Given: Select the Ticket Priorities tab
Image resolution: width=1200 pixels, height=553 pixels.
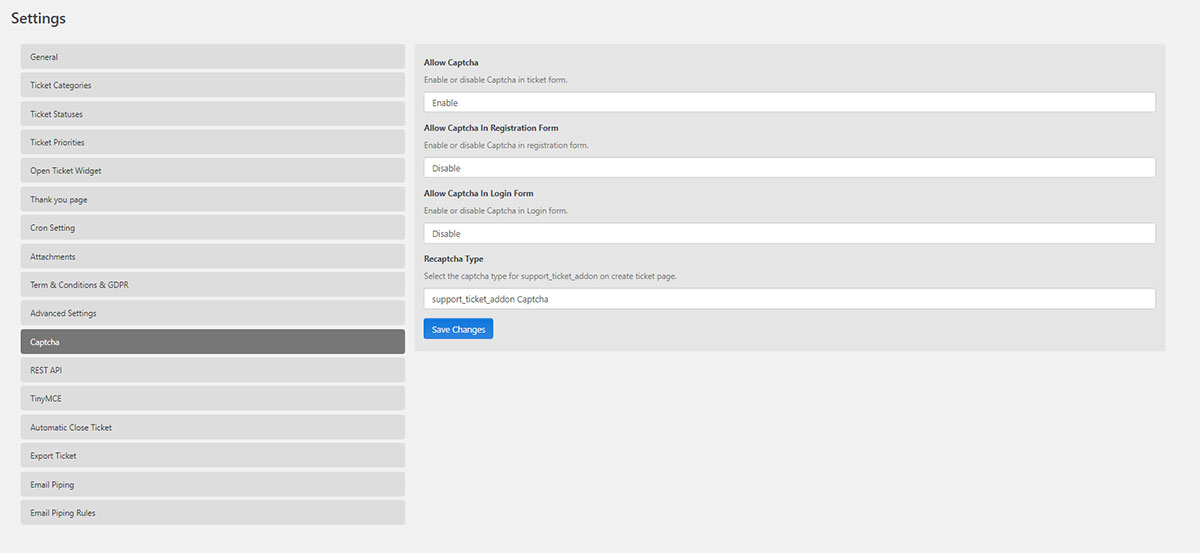Looking at the screenshot, I should 212,142.
